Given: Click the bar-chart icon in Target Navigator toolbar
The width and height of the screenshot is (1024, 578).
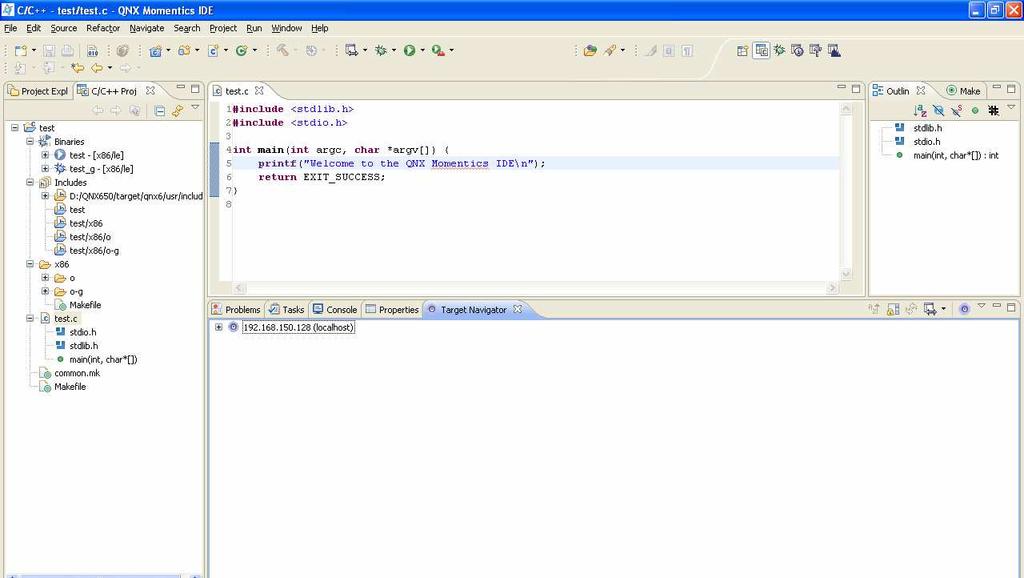Looking at the screenshot, I should 893,309.
